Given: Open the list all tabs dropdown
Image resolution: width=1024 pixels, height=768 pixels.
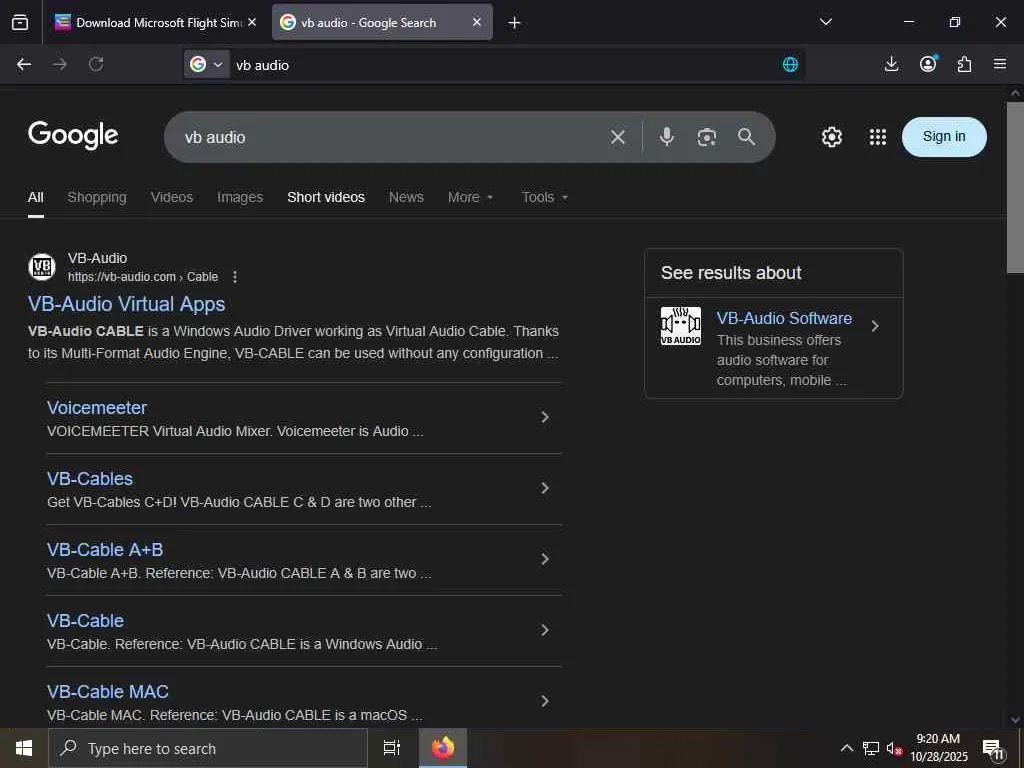Looking at the screenshot, I should (x=825, y=22).
